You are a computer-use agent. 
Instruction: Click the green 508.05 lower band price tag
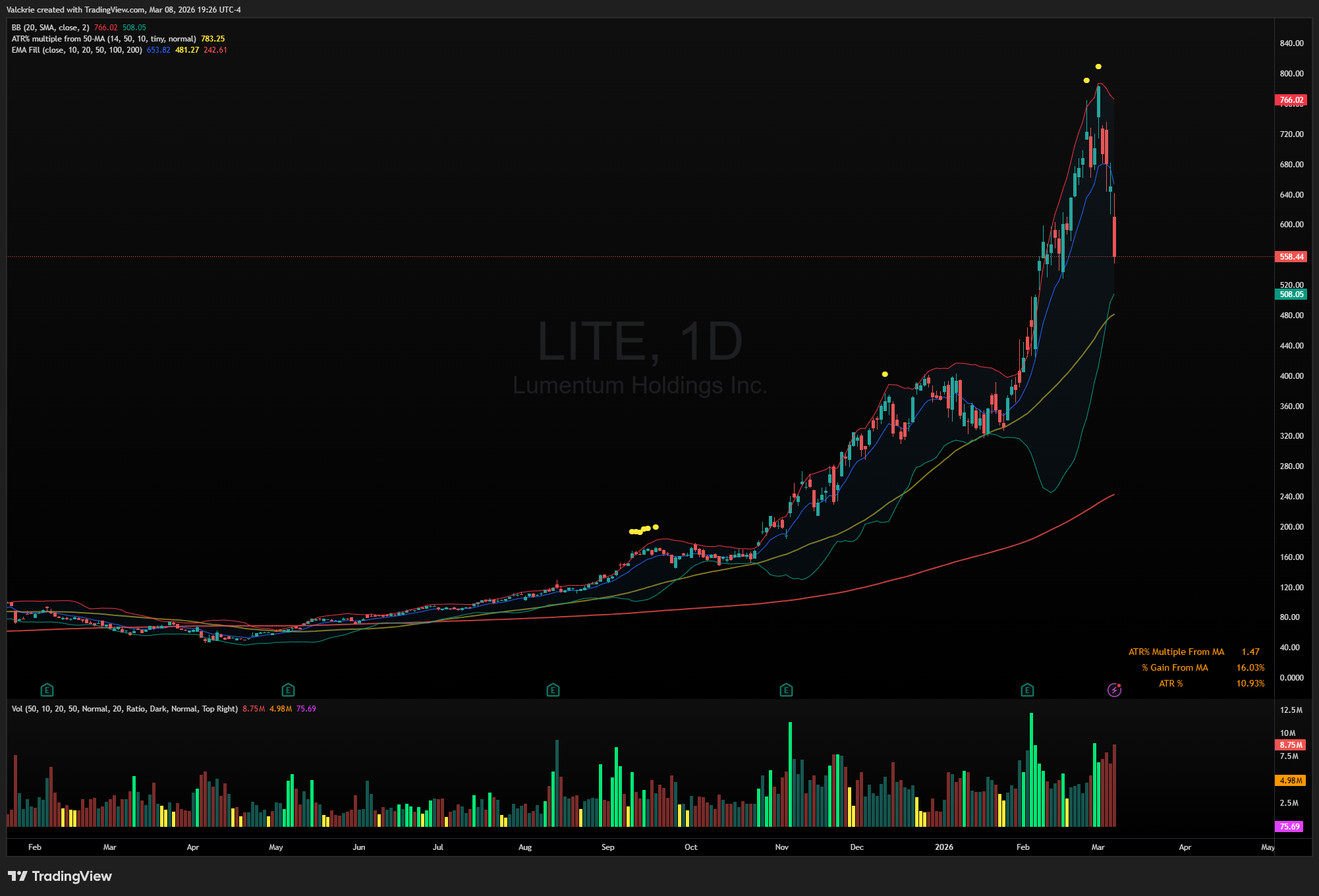pos(1291,294)
